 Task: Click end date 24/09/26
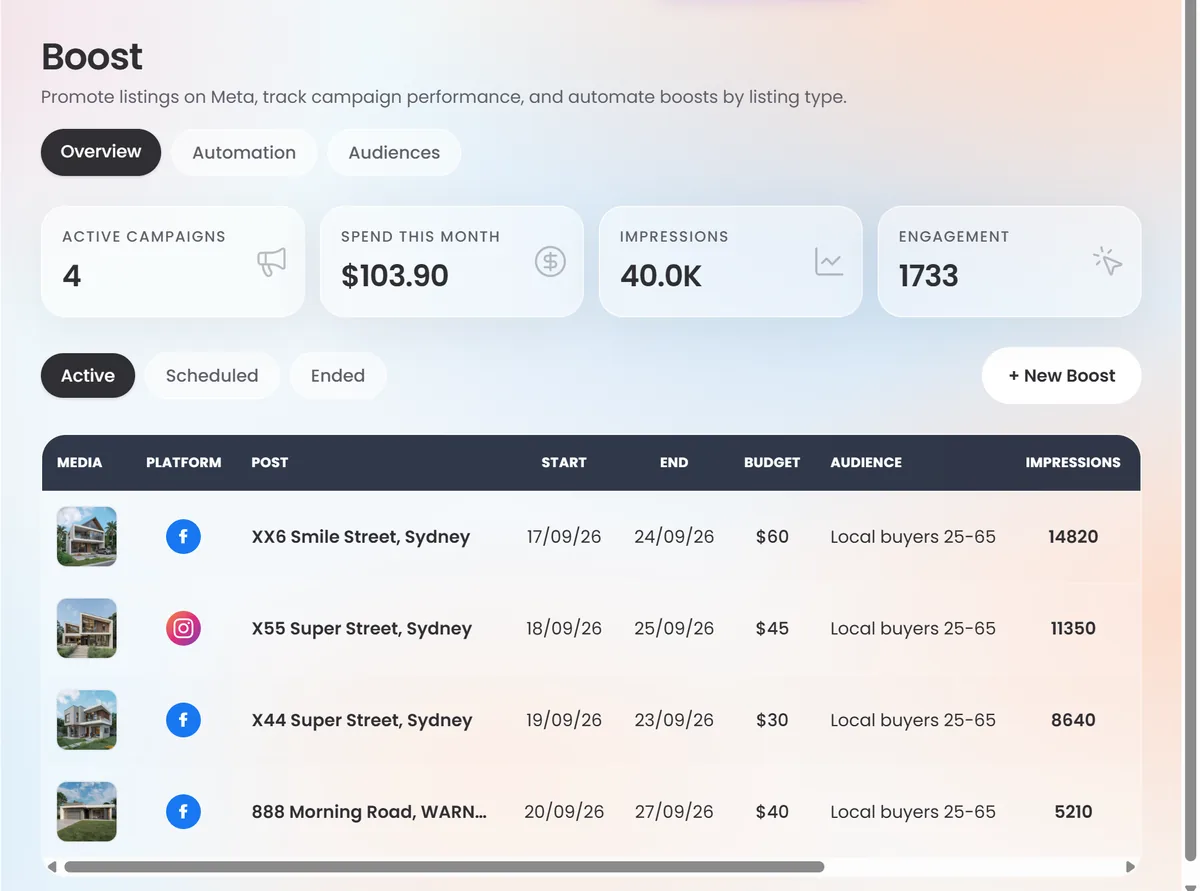click(x=674, y=537)
